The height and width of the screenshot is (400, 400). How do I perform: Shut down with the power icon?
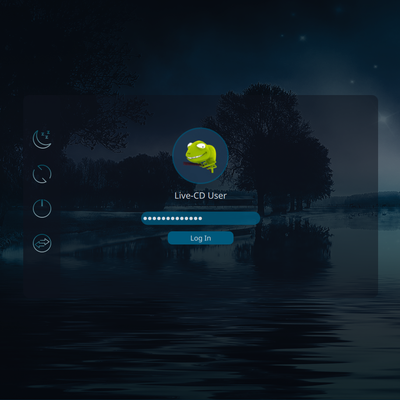tap(42, 209)
